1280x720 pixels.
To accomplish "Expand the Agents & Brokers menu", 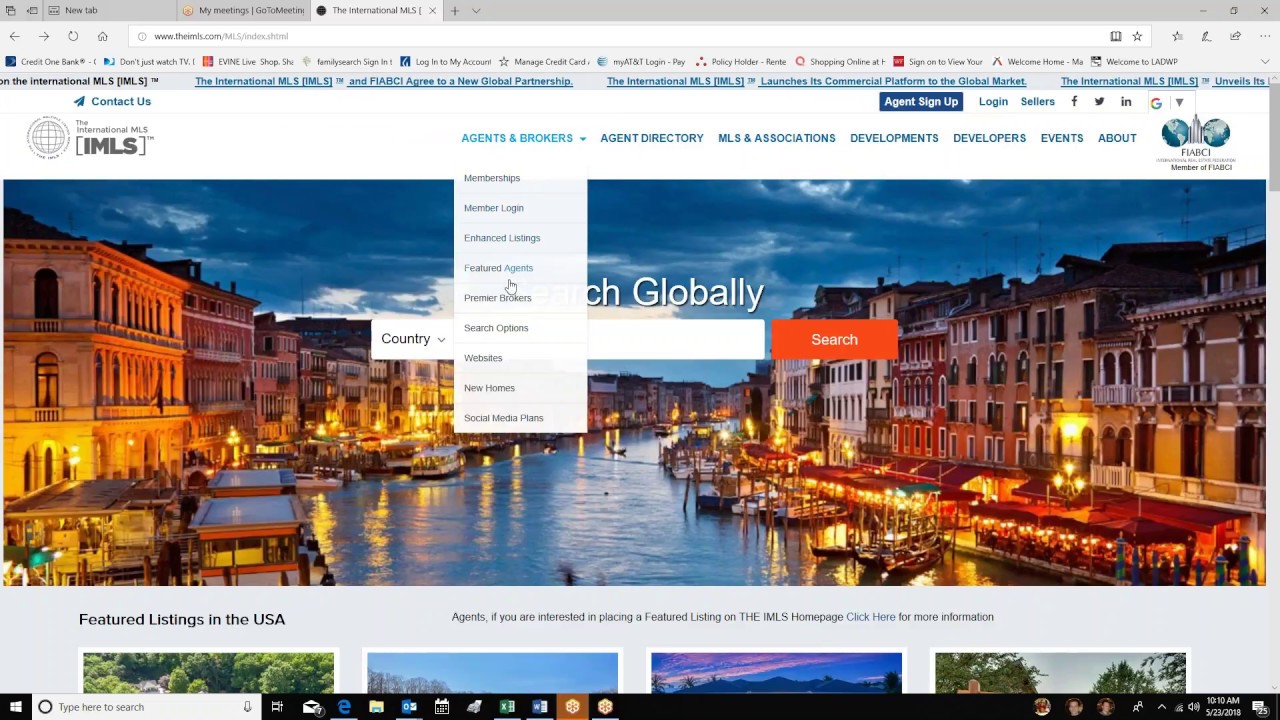I will (524, 138).
